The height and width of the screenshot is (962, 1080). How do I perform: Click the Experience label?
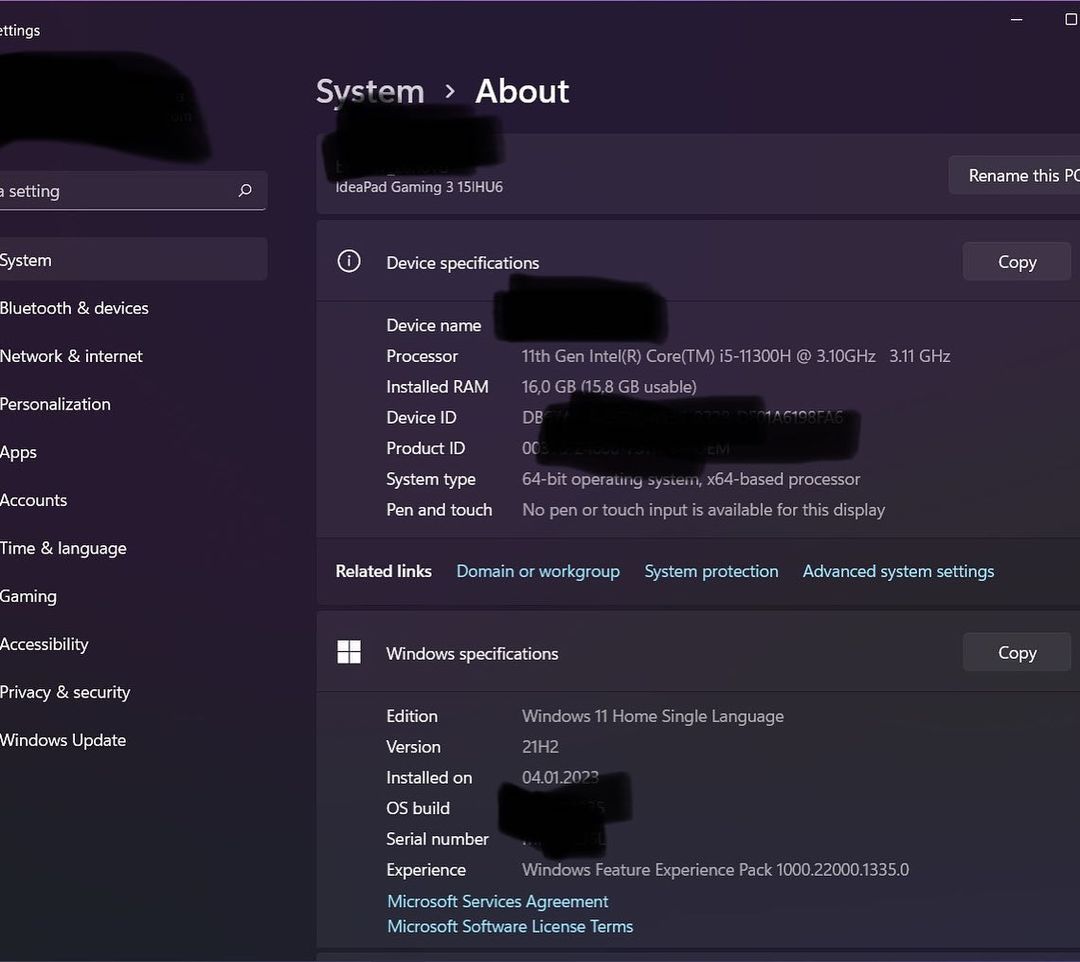(426, 870)
